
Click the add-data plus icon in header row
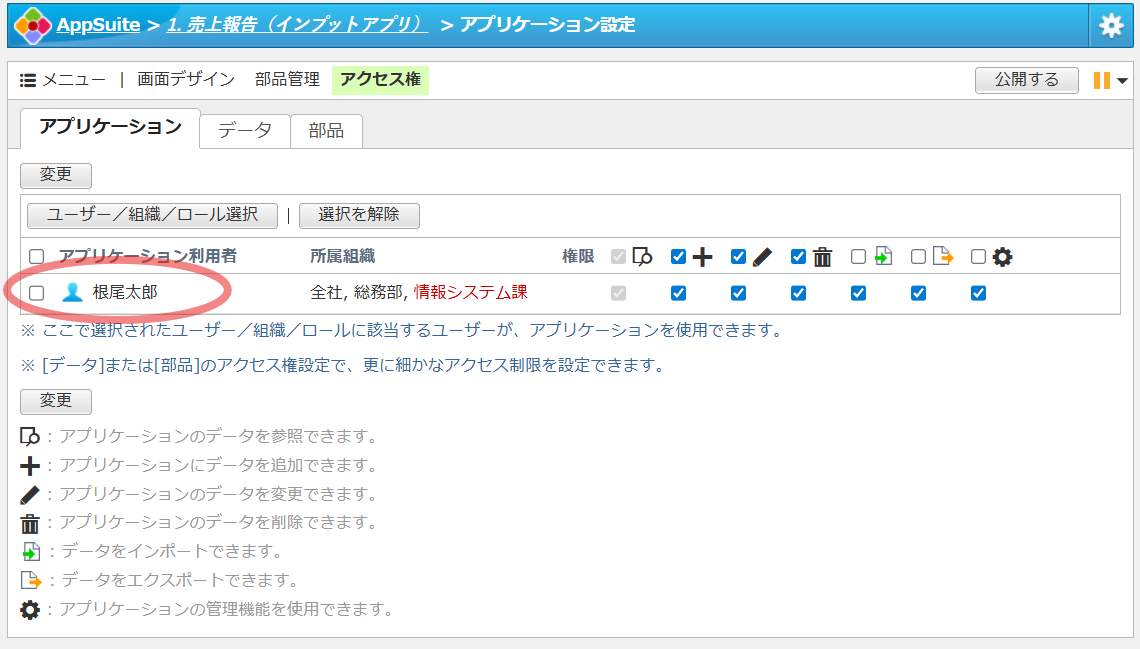point(702,257)
